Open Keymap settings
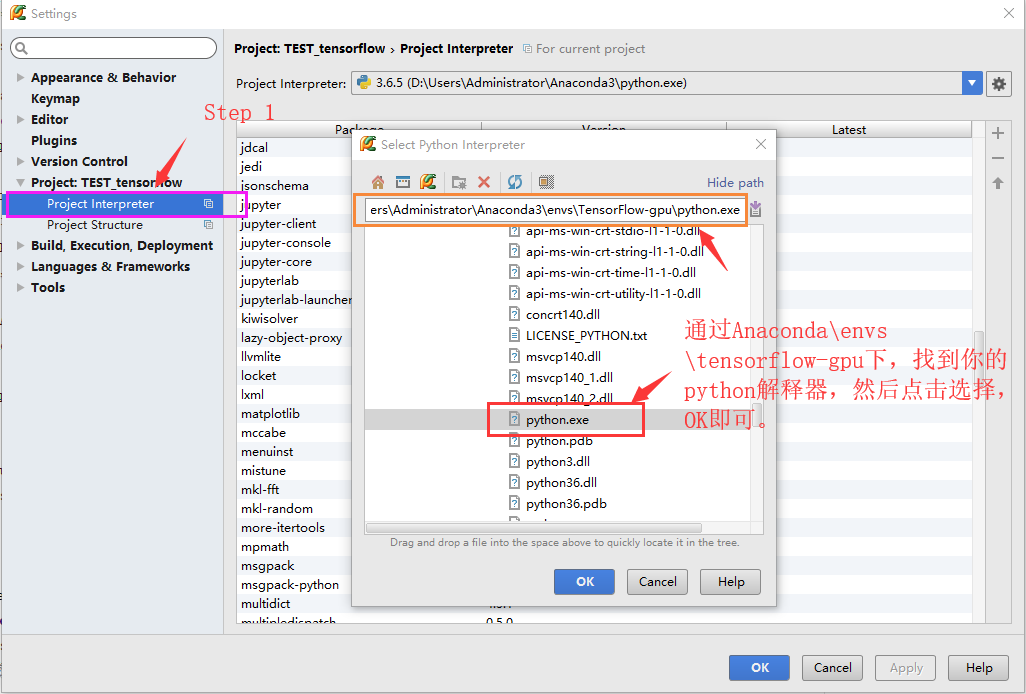Screen dimensions: 1026x694 point(55,98)
